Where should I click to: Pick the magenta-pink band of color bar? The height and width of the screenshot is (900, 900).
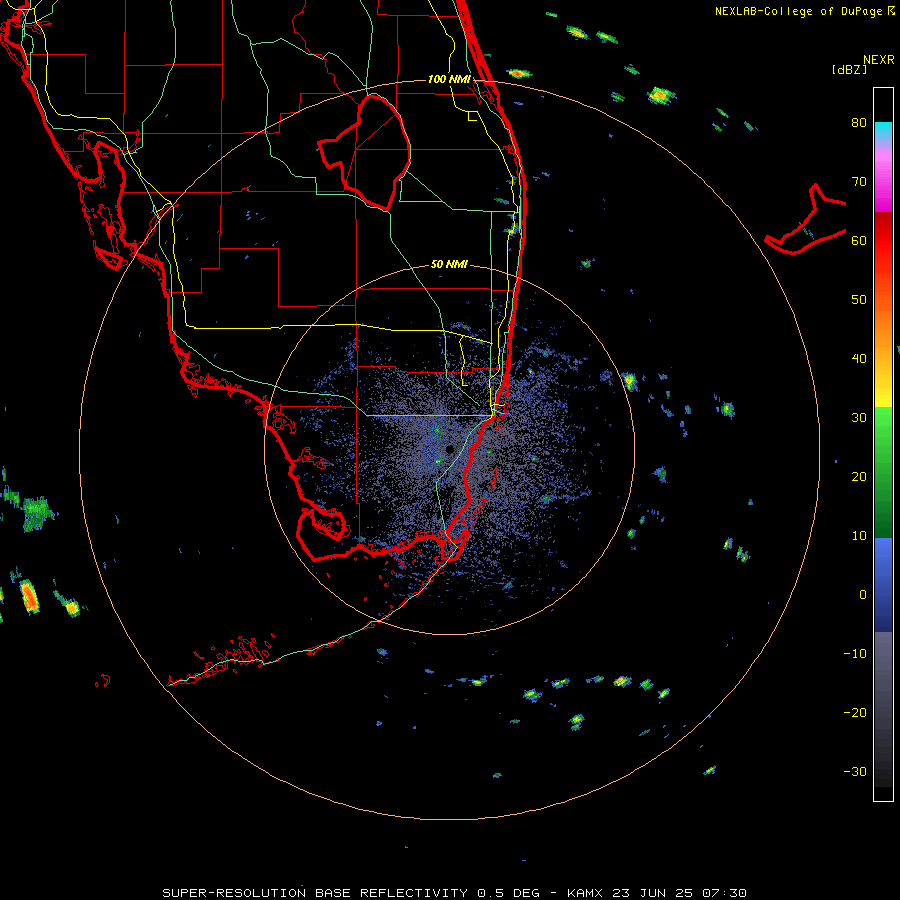coord(883,181)
